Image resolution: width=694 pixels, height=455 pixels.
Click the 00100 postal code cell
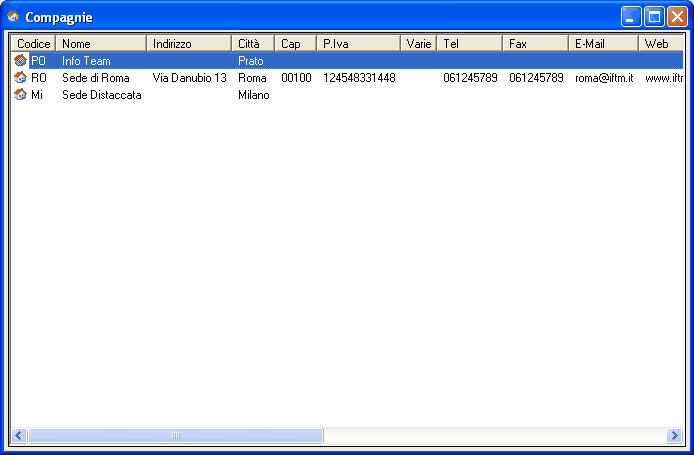(x=296, y=78)
